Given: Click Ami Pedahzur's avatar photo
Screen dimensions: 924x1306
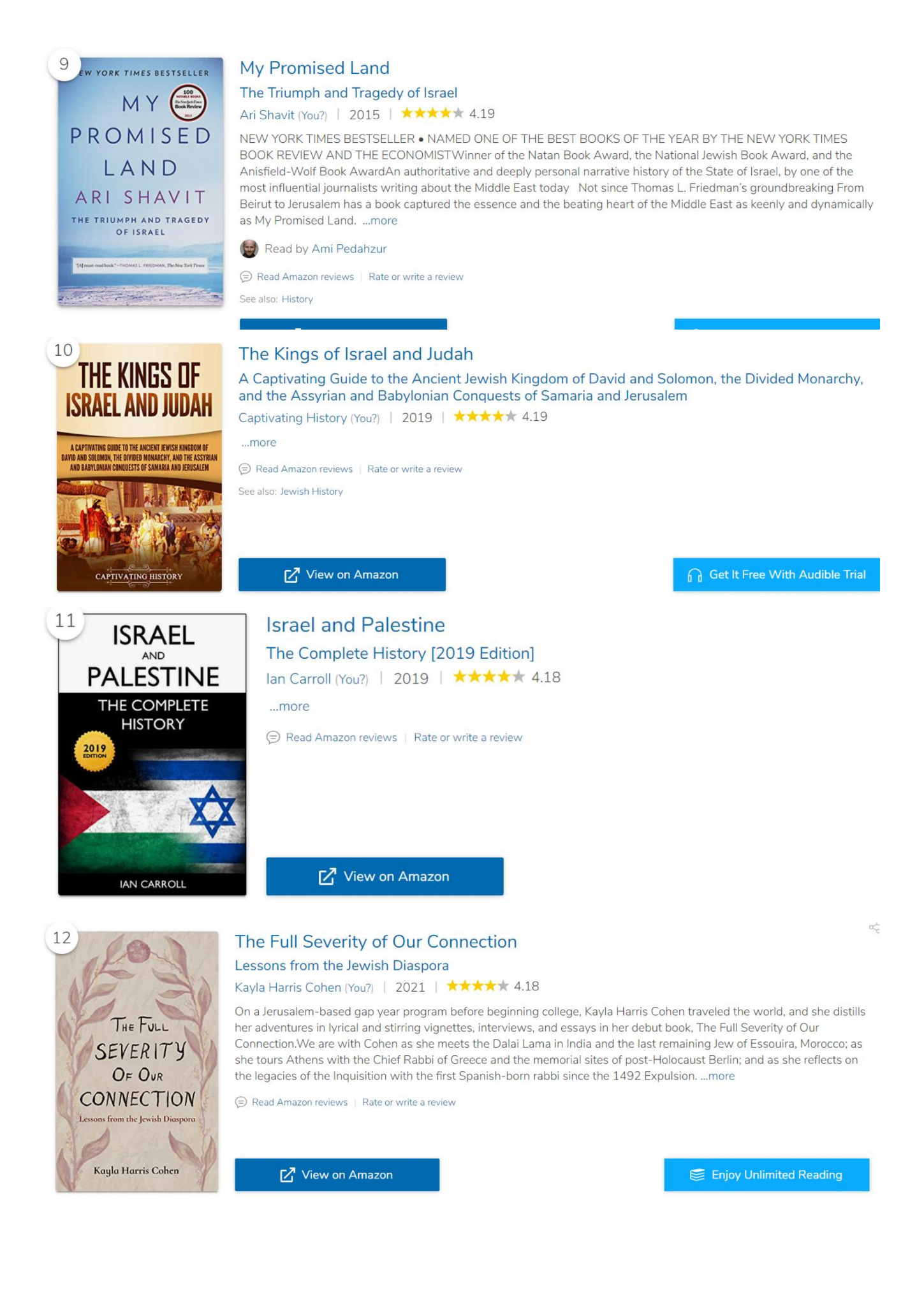Looking at the screenshot, I should click(x=249, y=249).
